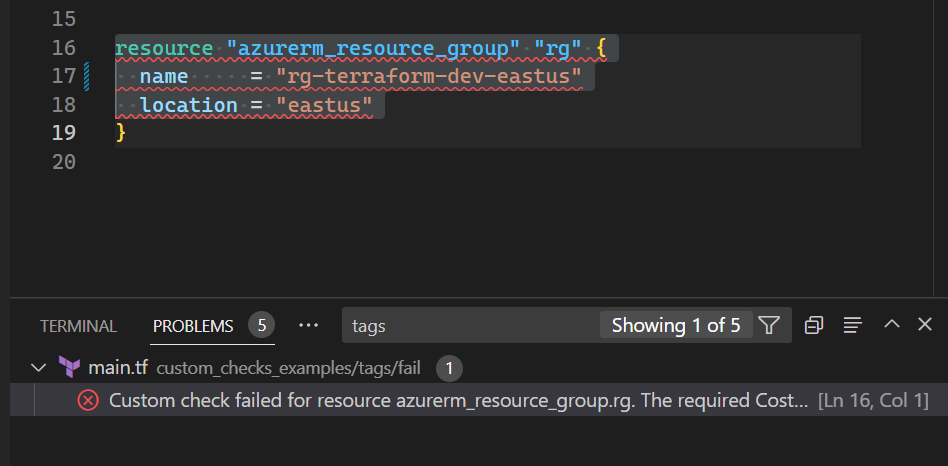Click the "azurerm_resource_group" string
The image size is (948, 466).
point(373,48)
